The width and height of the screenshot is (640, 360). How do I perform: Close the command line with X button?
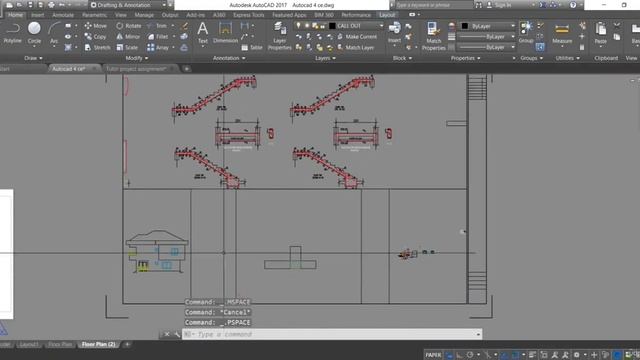pyautogui.click(x=167, y=334)
